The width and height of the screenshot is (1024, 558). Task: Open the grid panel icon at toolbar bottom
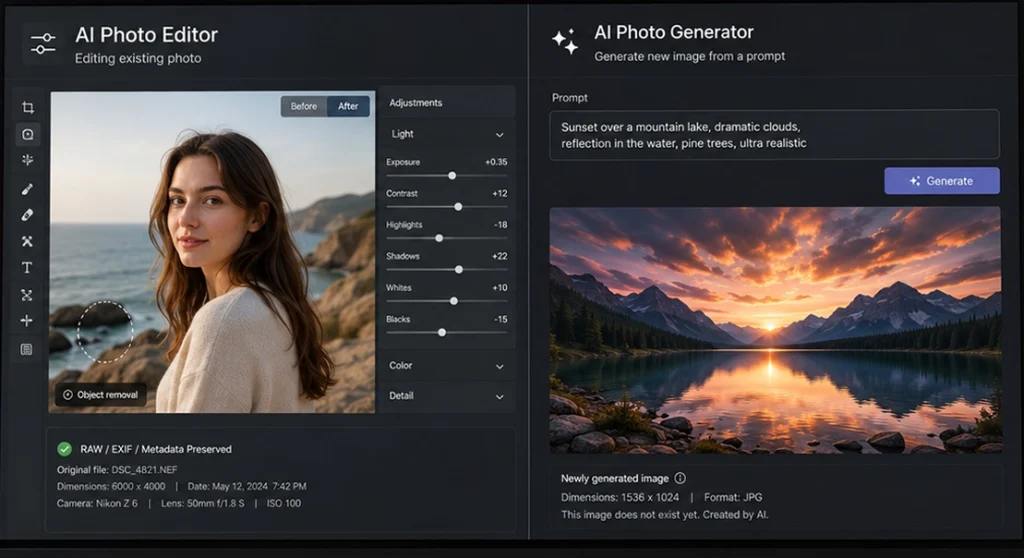click(x=27, y=350)
